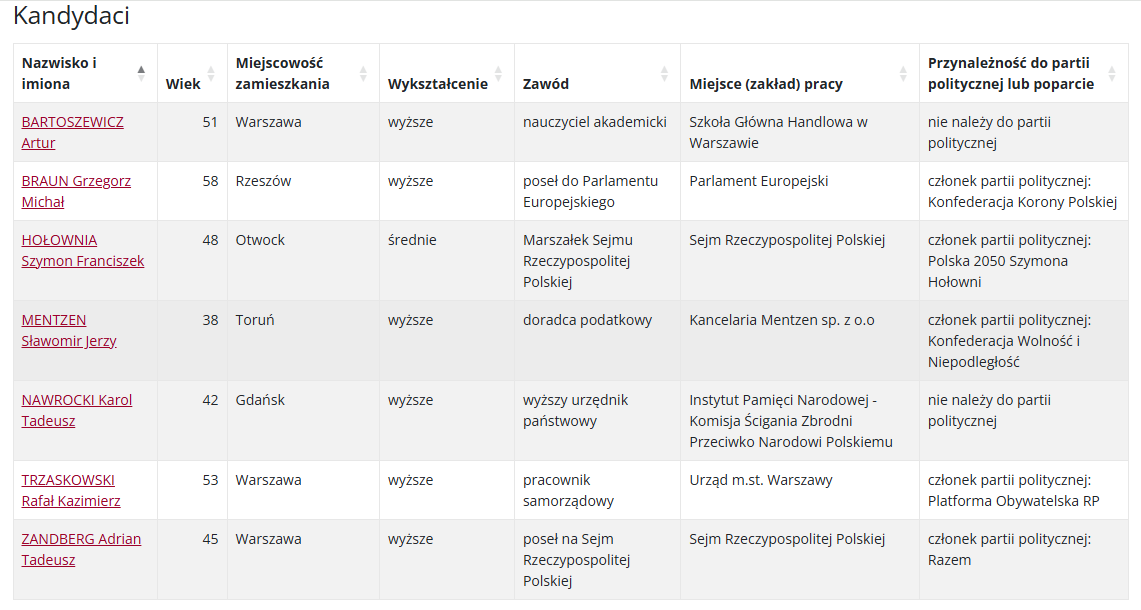This screenshot has height=610, width=1141.
Task: Open MENTZEN Sławomir Jerzy link
Action: [x=68, y=330]
